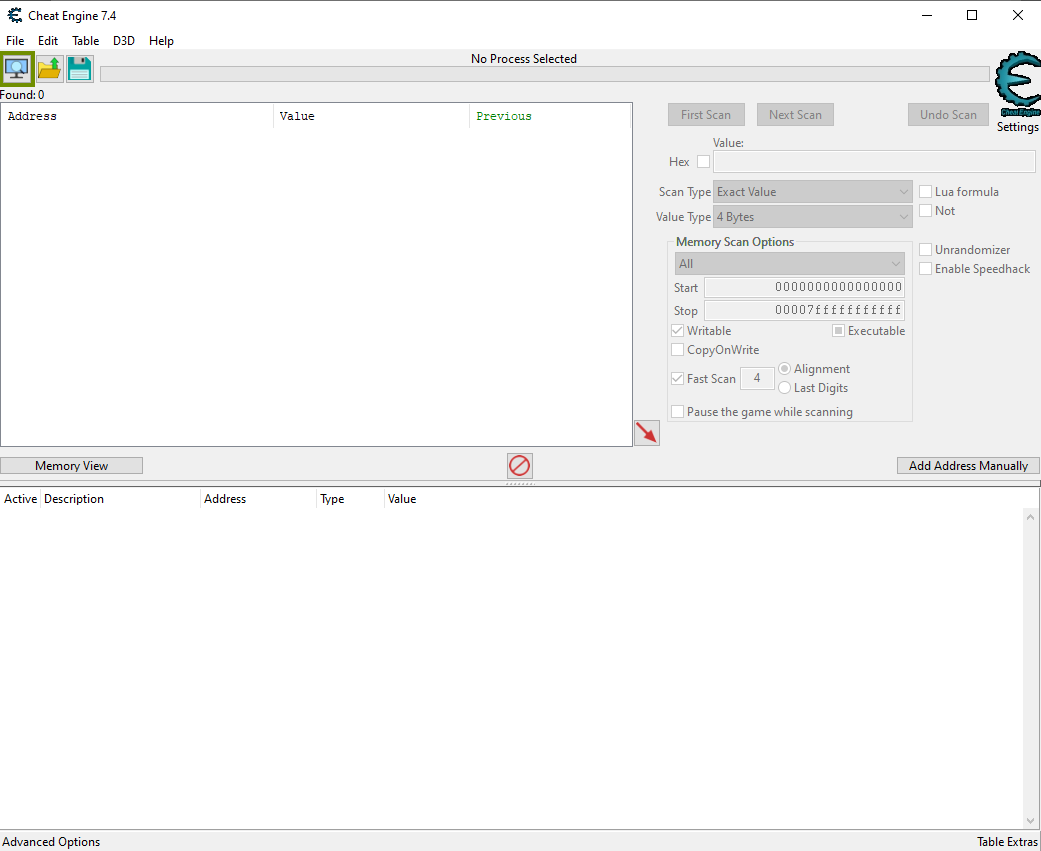Click the Stop address field
1041x851 pixels.
804,310
